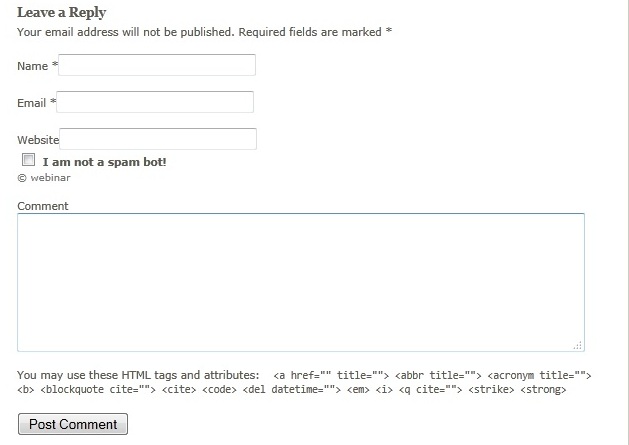Click the Leave a Reply heading
Image resolution: width=629 pixels, height=445 pixels.
61,12
